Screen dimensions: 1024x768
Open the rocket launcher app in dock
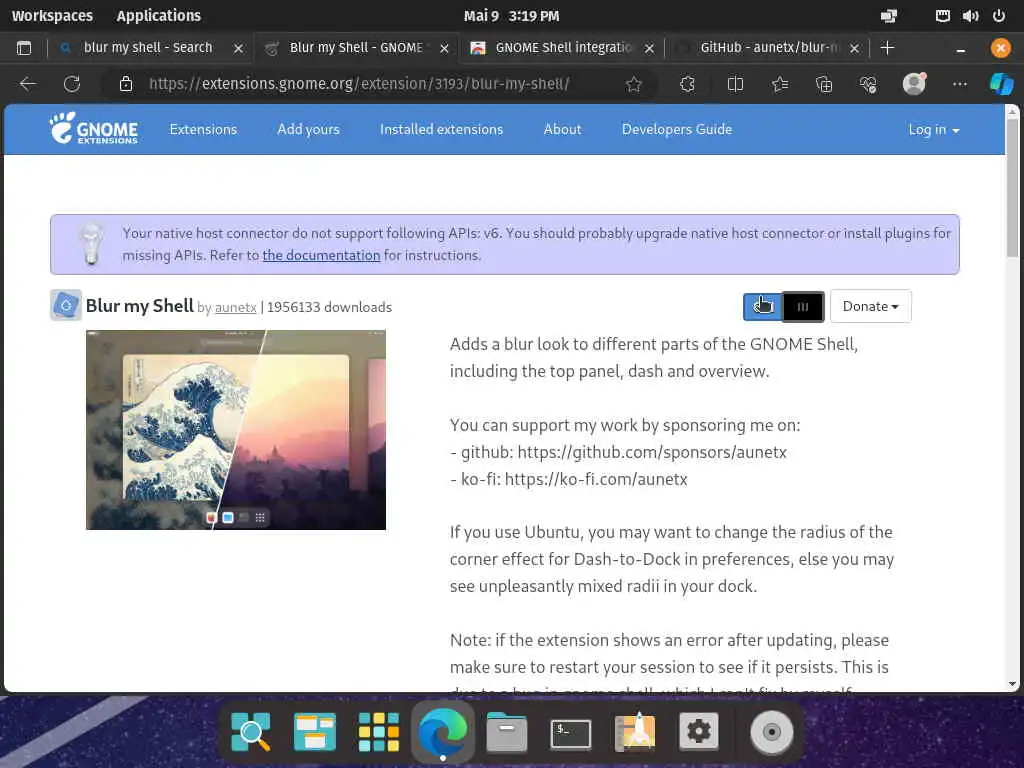(x=635, y=731)
